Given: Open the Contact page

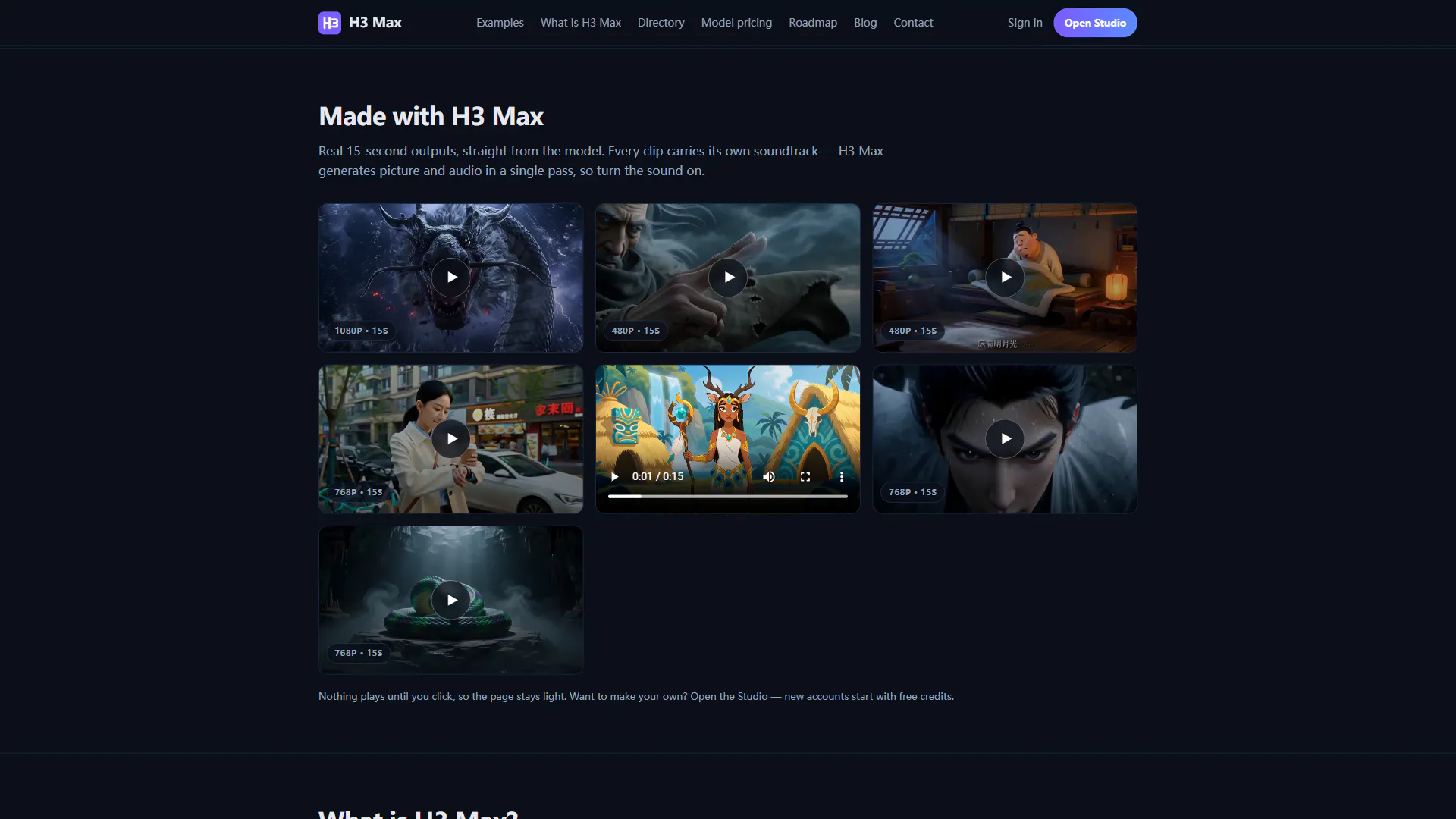Looking at the screenshot, I should click(913, 23).
